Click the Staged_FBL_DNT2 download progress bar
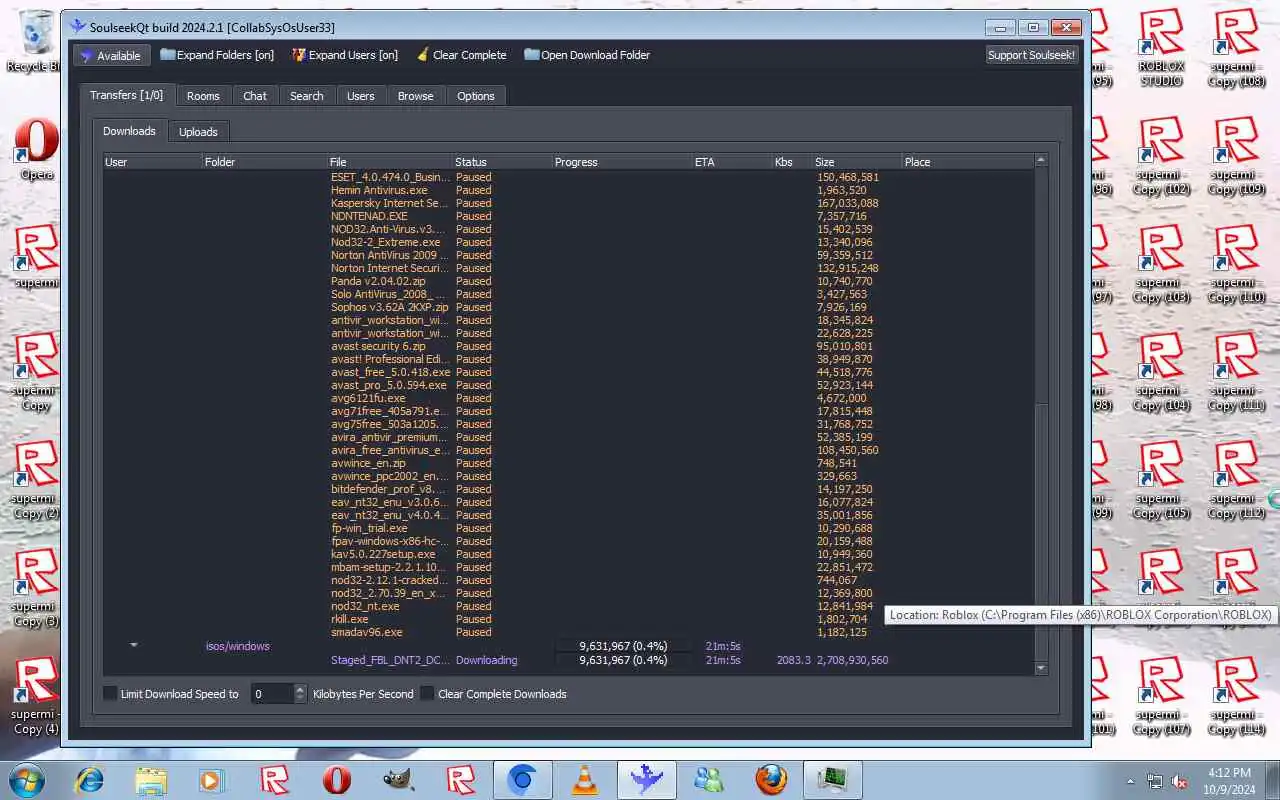Screen dimensions: 1280x800 pos(622,660)
